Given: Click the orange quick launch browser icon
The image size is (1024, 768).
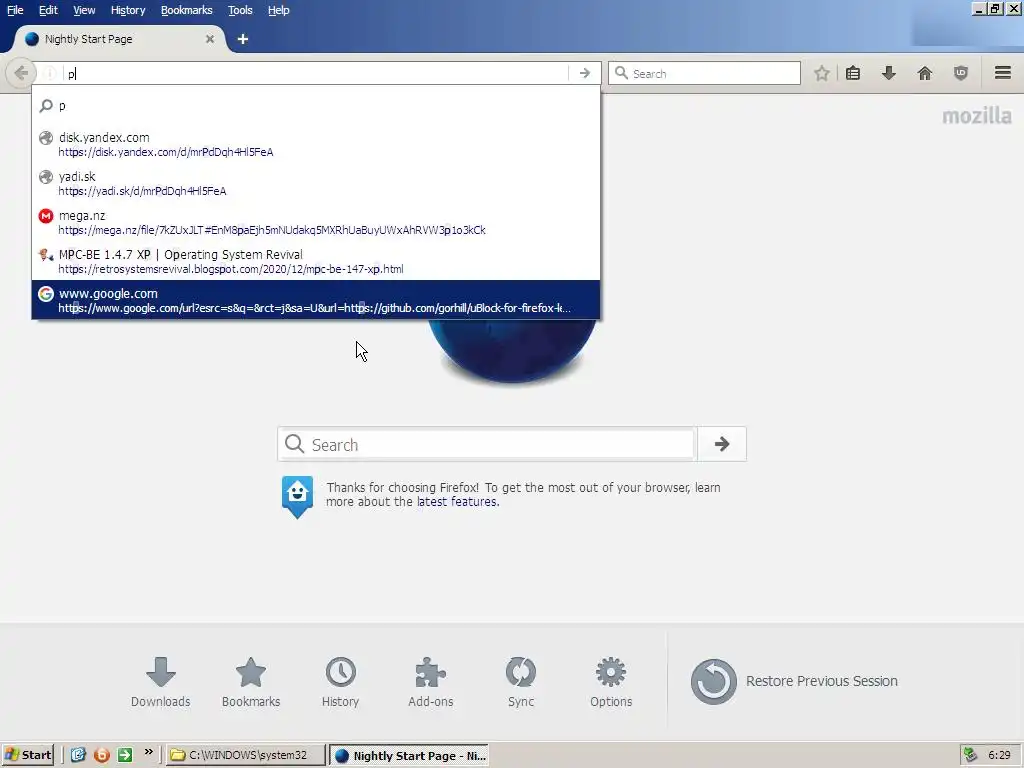Looking at the screenshot, I should 102,755.
